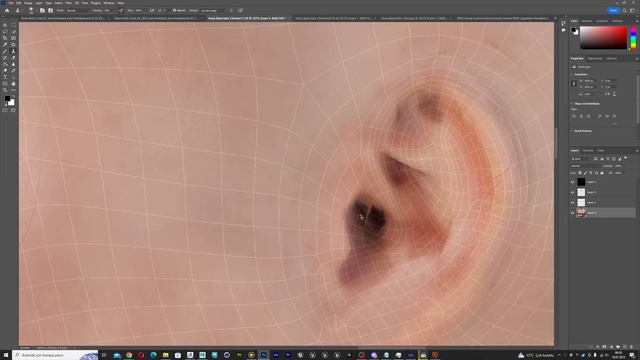
Task: Collapse the Align and Distribute section
Action: click(x=572, y=104)
